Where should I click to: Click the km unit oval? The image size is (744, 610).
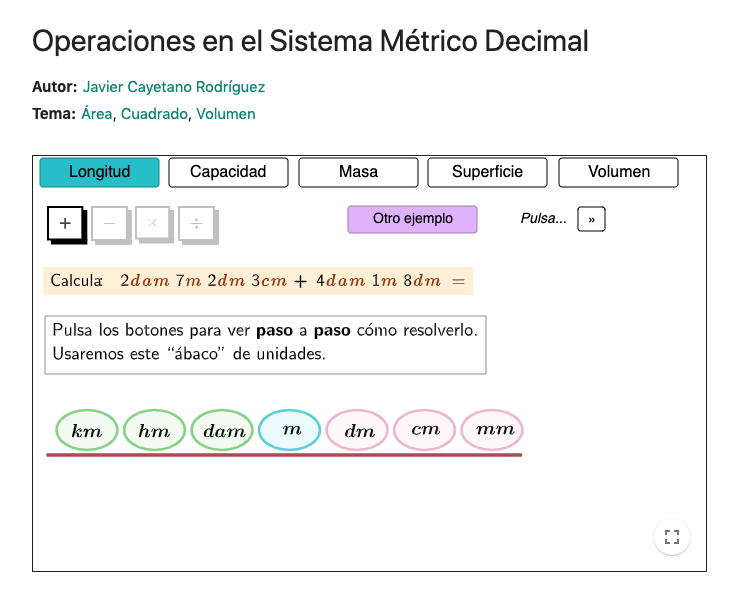coord(87,431)
